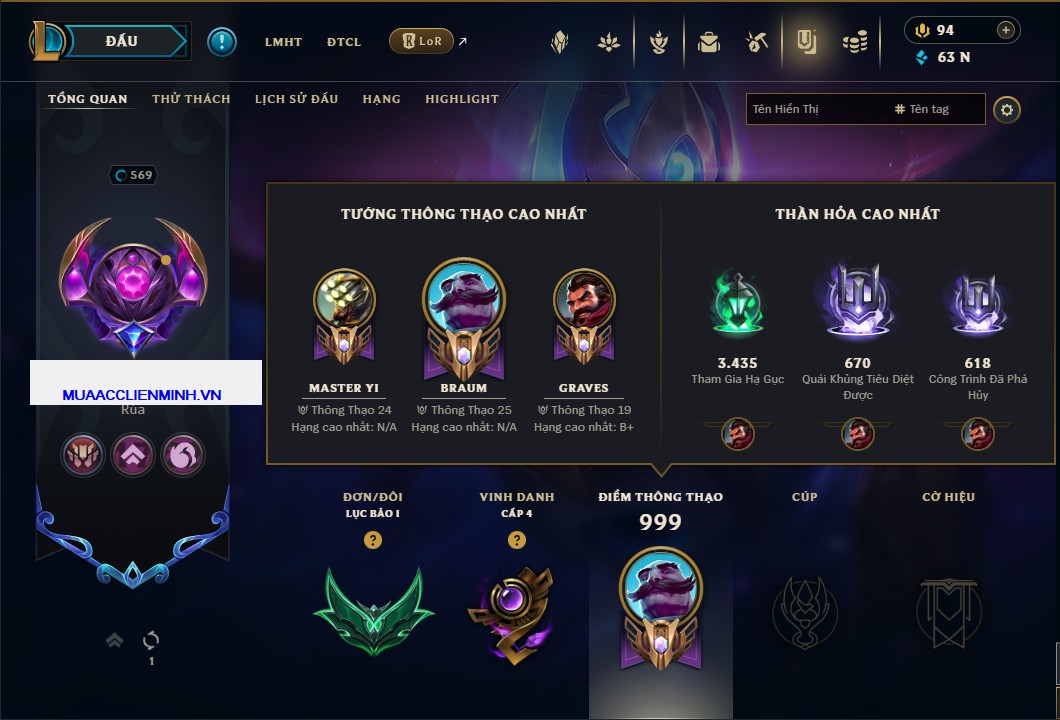Viewport: 1060px width, 720px height.
Task: Show help for VINH DANH question mark
Action: point(516,539)
